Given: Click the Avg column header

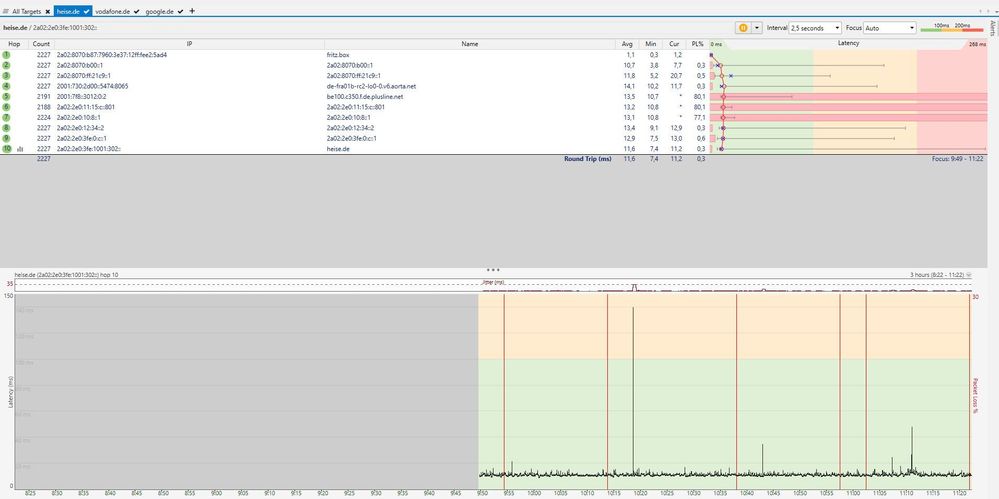Looking at the screenshot, I should 628,44.
